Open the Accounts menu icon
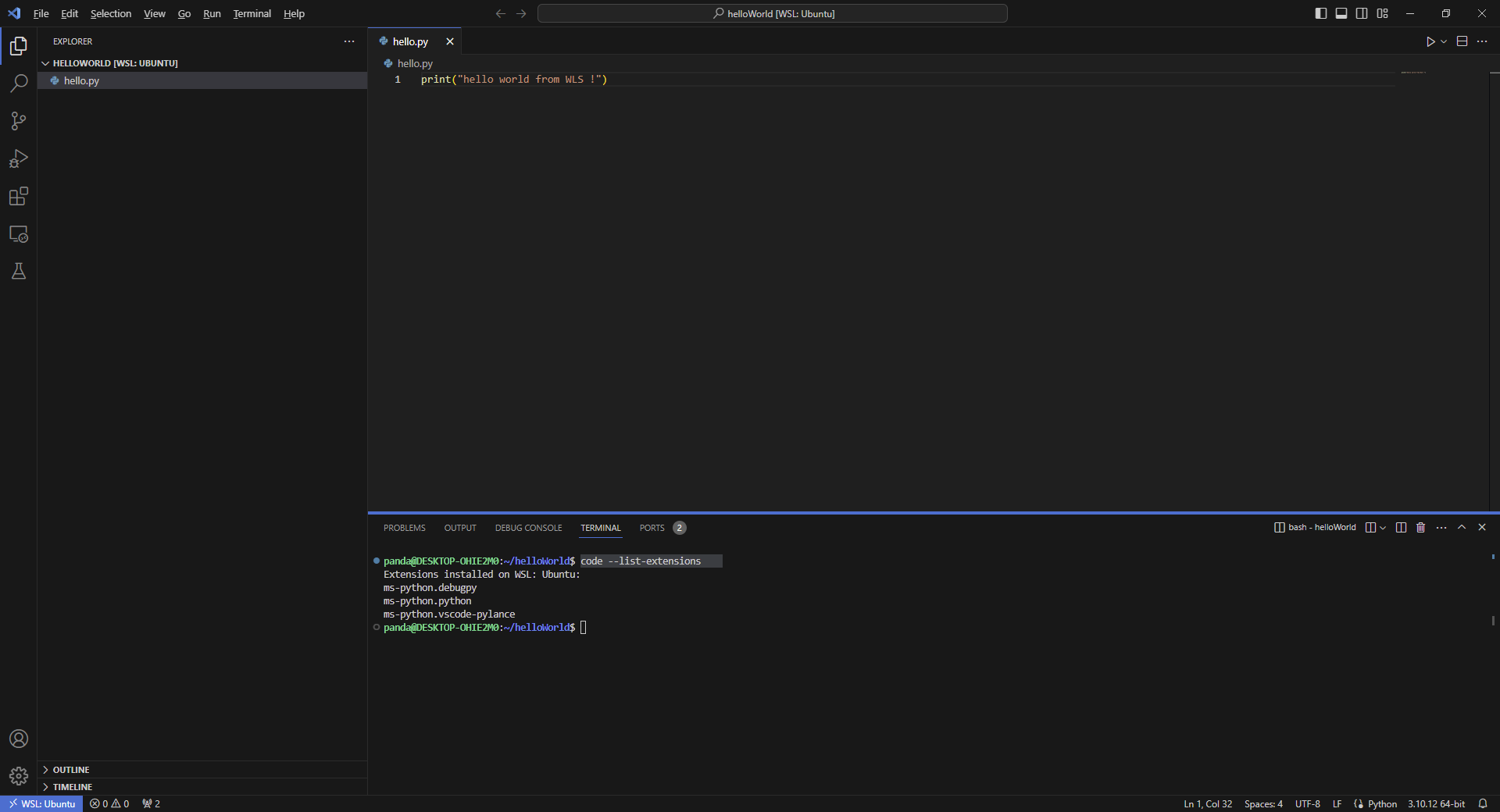This screenshot has height=812, width=1500. tap(19, 739)
